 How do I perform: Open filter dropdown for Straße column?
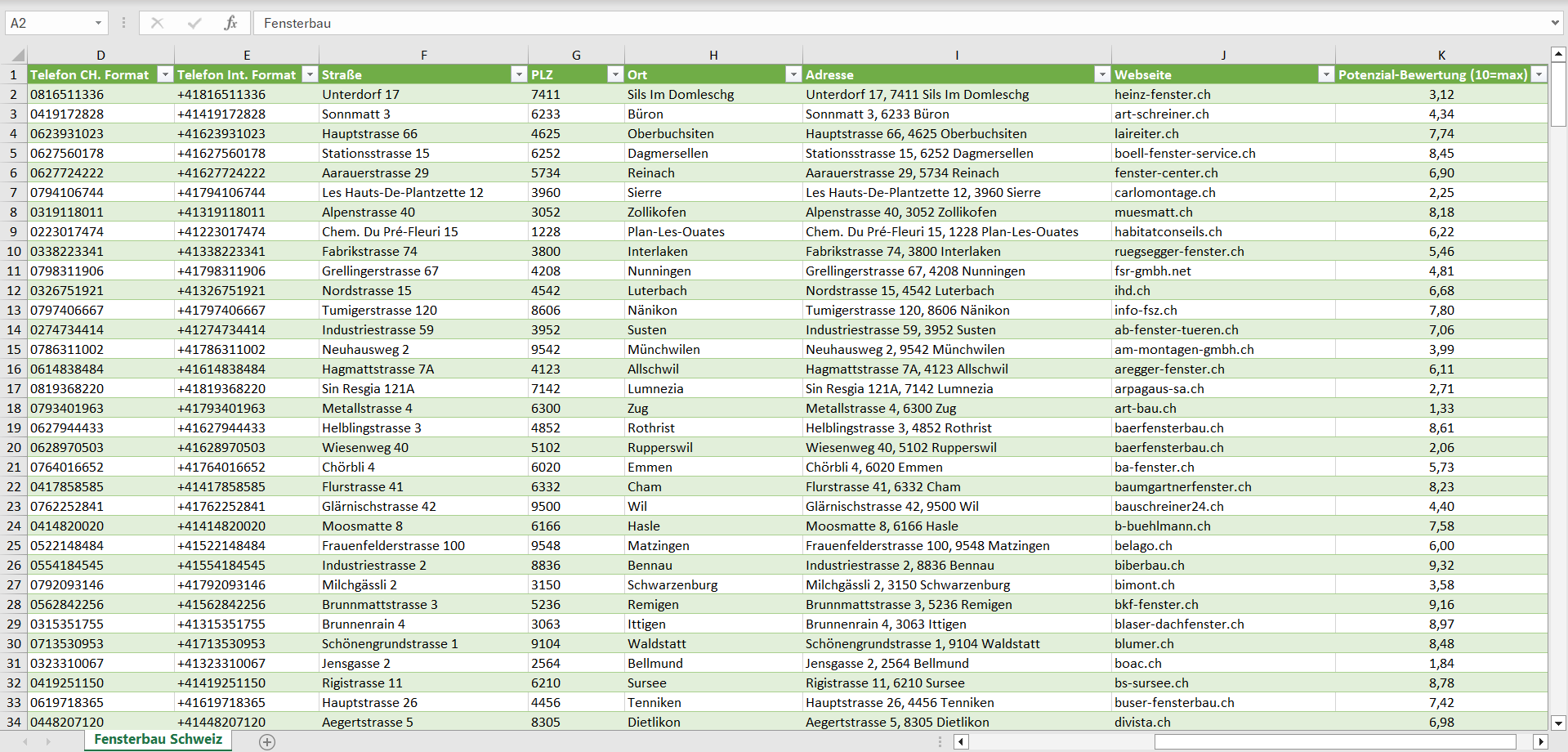point(519,74)
